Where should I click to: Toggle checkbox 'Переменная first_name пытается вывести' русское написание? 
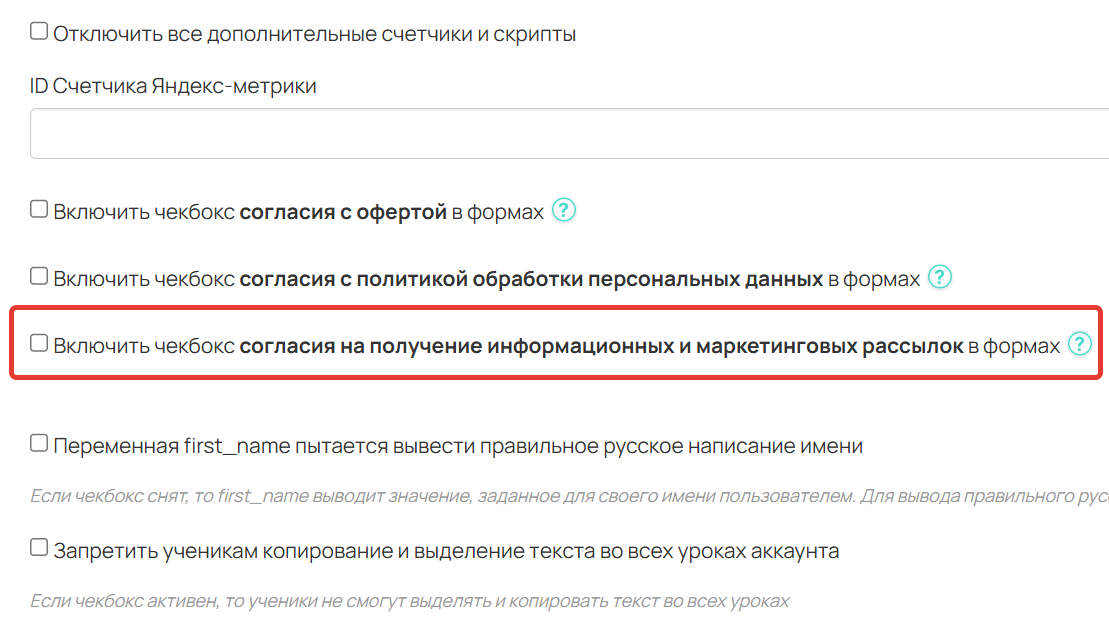(39, 443)
